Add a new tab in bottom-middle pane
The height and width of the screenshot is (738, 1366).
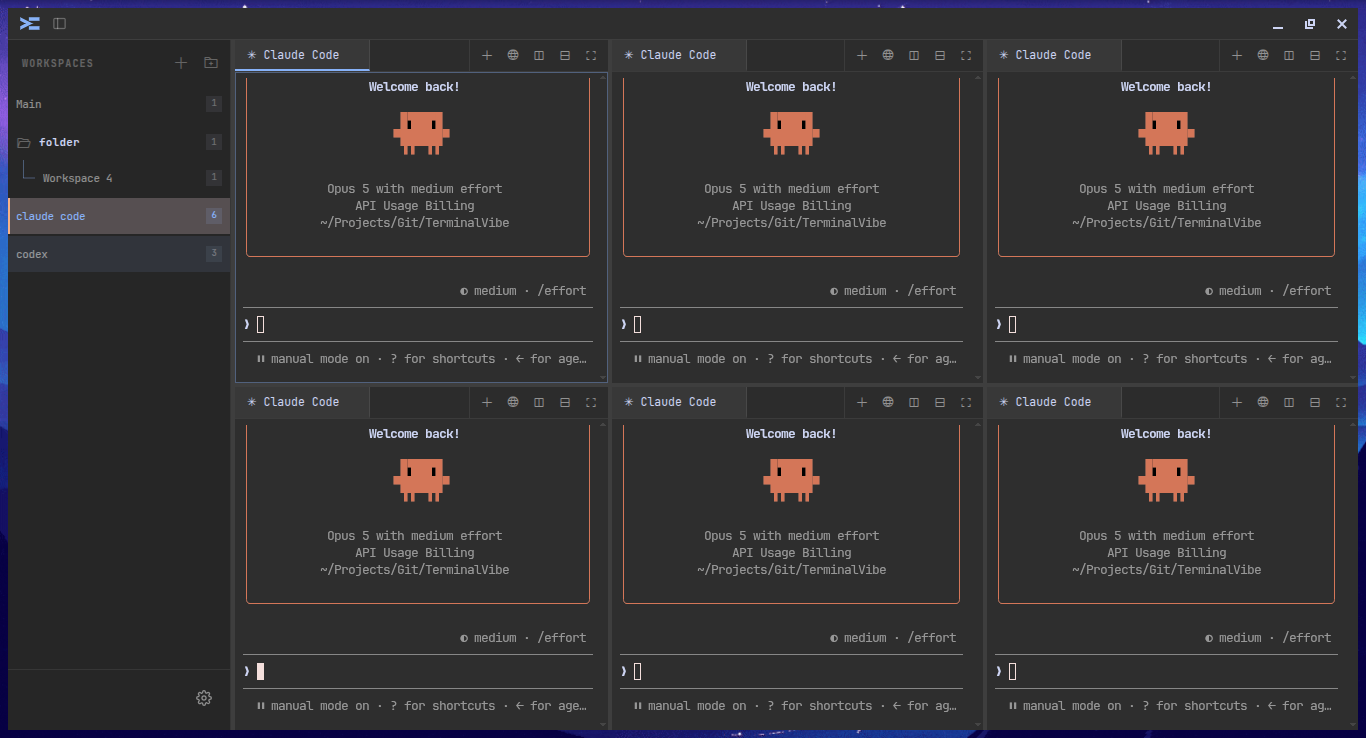[862, 402]
